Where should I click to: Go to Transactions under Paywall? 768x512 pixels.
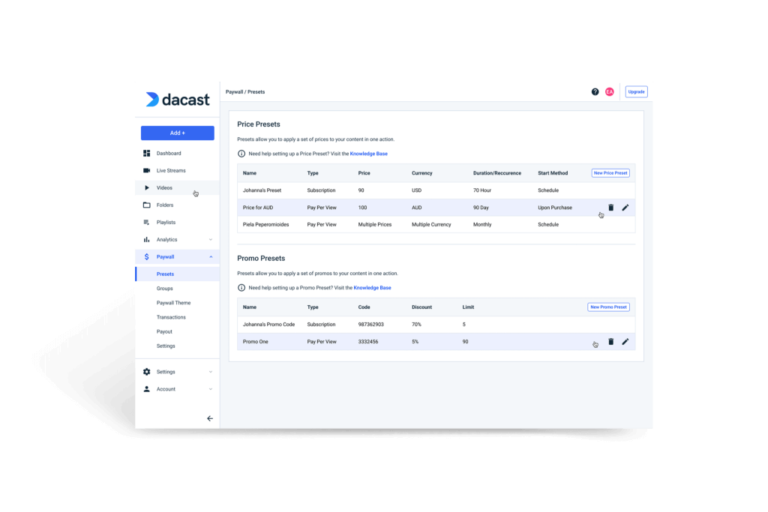(x=171, y=317)
